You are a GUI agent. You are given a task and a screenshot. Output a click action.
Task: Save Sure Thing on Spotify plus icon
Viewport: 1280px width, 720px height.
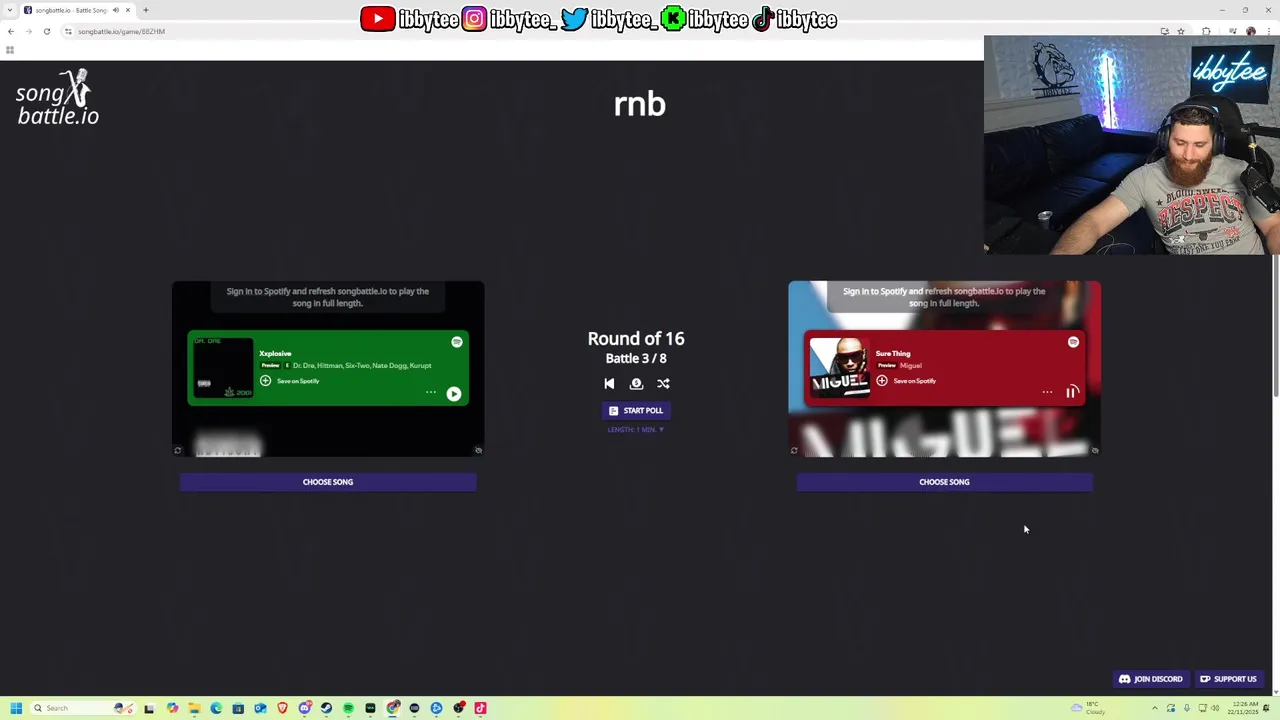click(x=882, y=381)
